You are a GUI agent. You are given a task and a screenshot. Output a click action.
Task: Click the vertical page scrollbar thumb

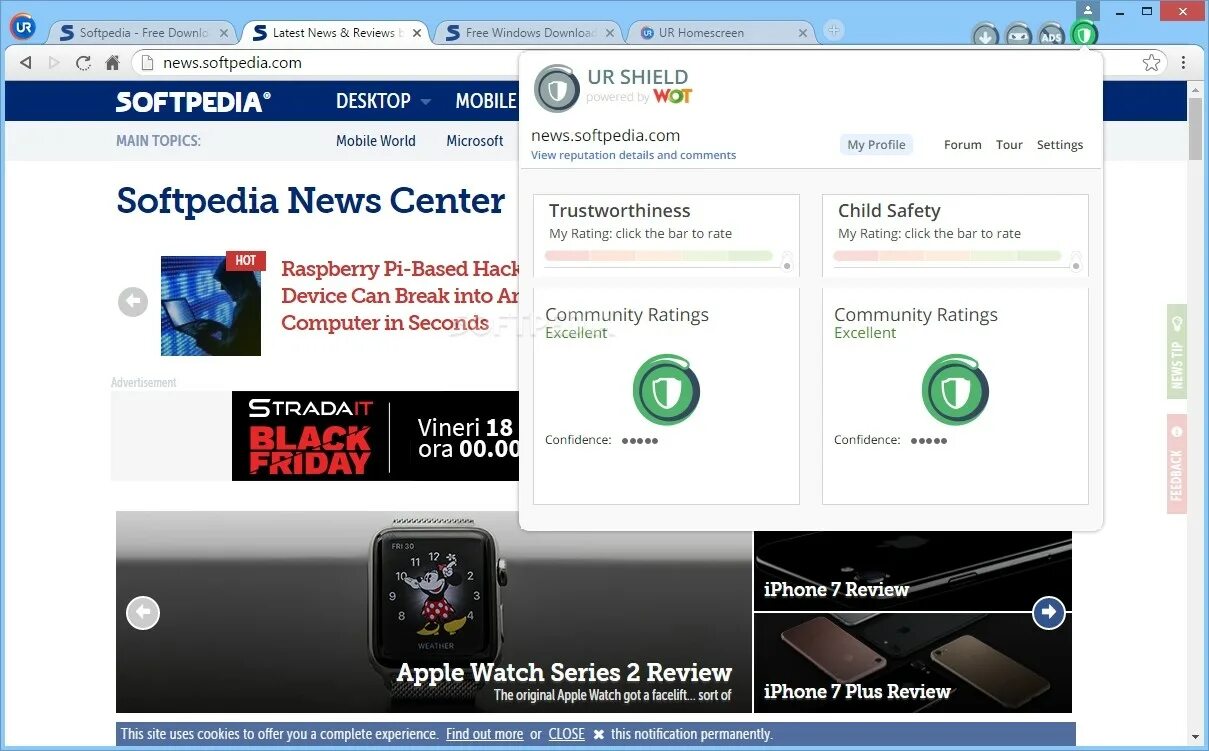click(x=1195, y=128)
